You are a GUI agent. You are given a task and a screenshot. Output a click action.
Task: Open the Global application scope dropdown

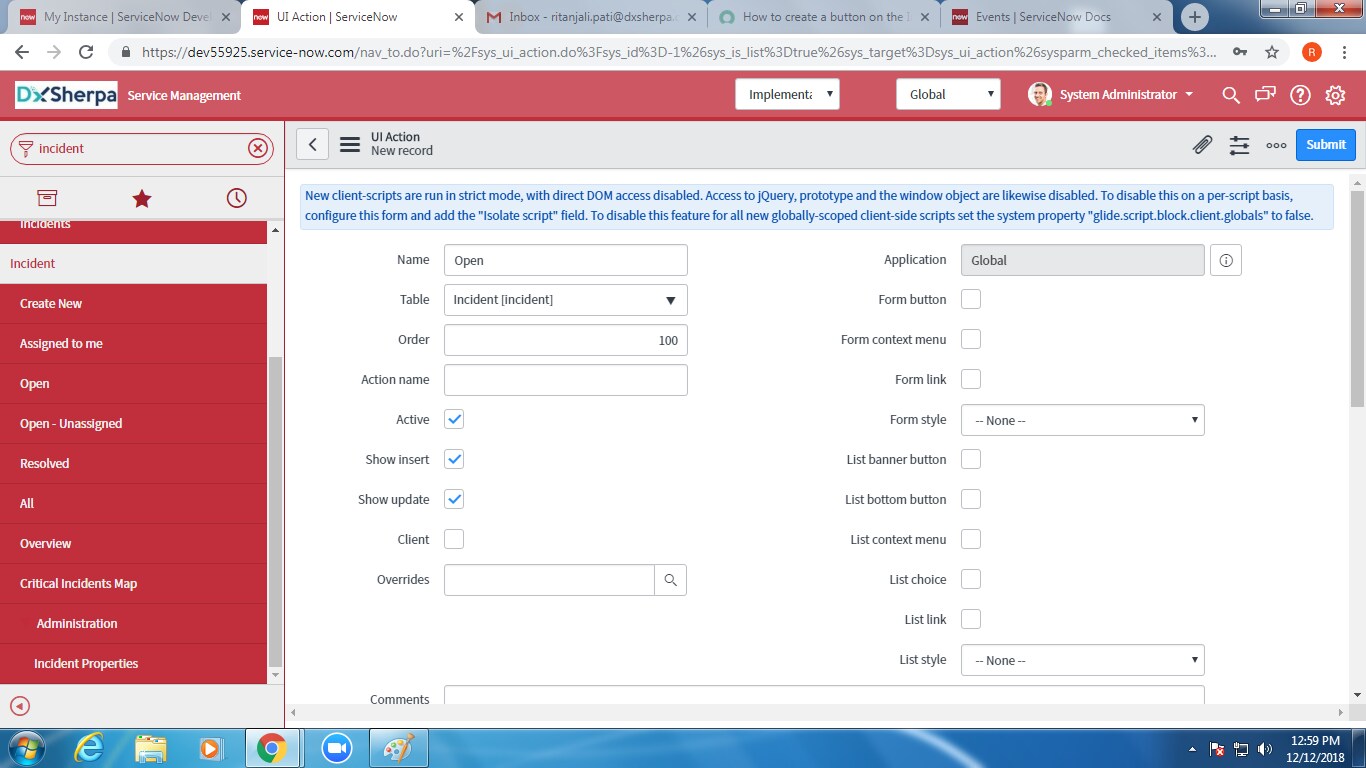click(948, 94)
